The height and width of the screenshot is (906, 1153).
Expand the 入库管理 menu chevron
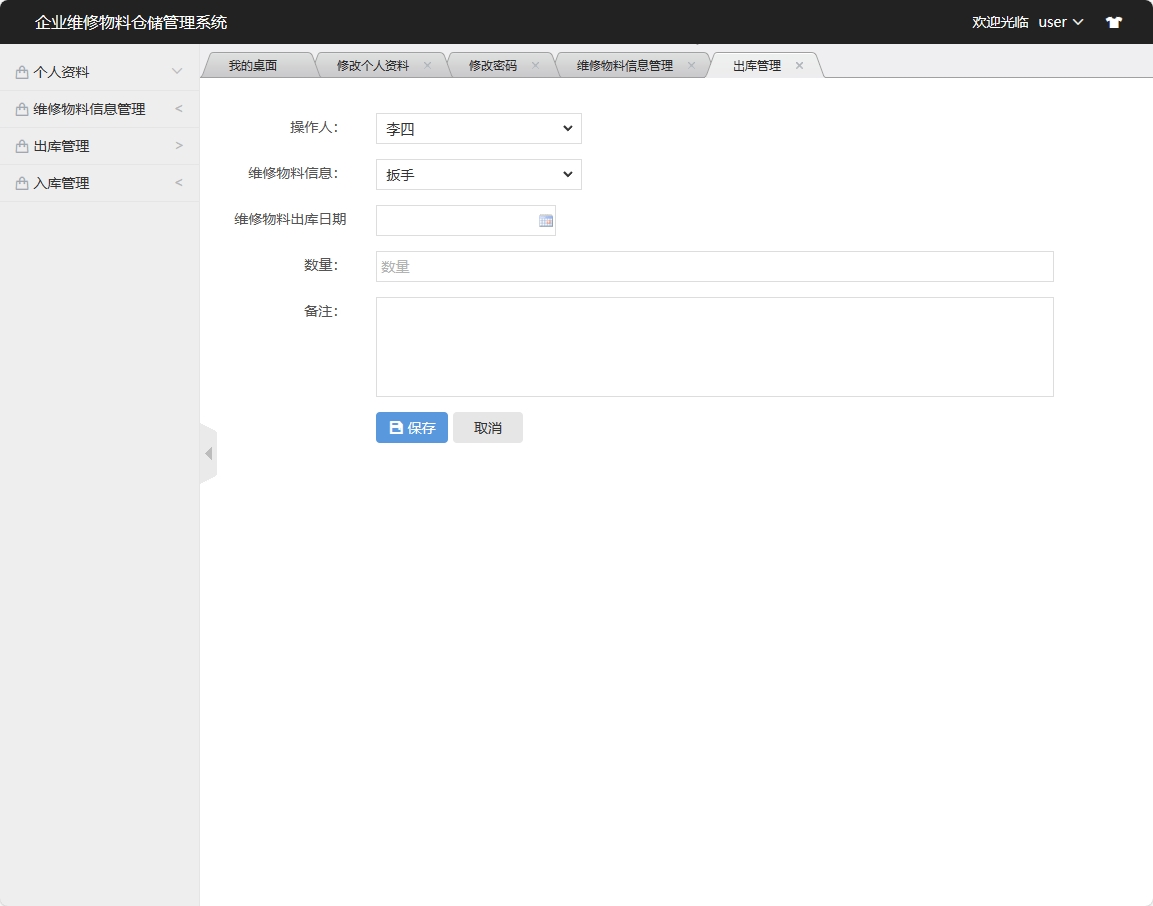tap(178, 182)
